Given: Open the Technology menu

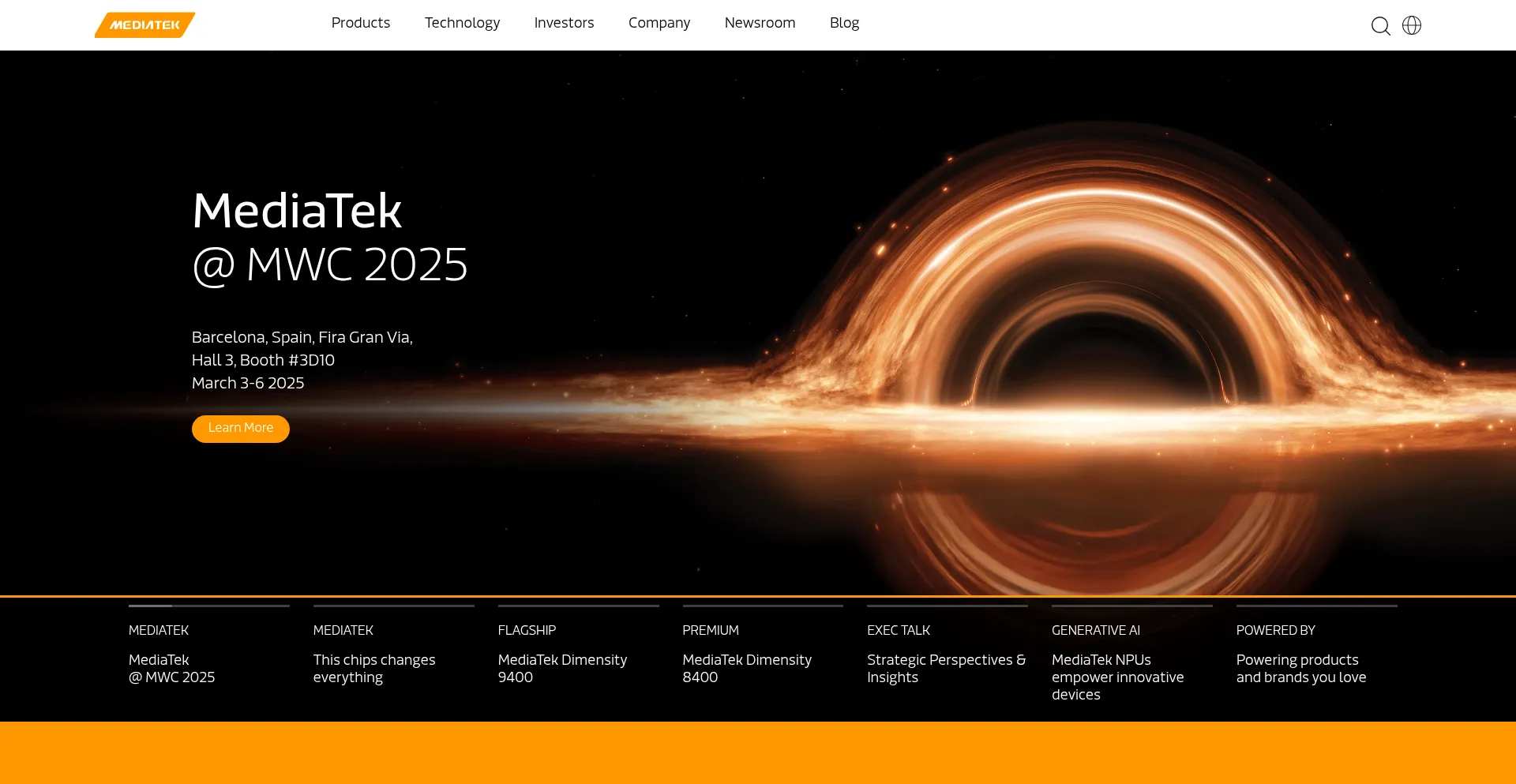Looking at the screenshot, I should pos(462,23).
